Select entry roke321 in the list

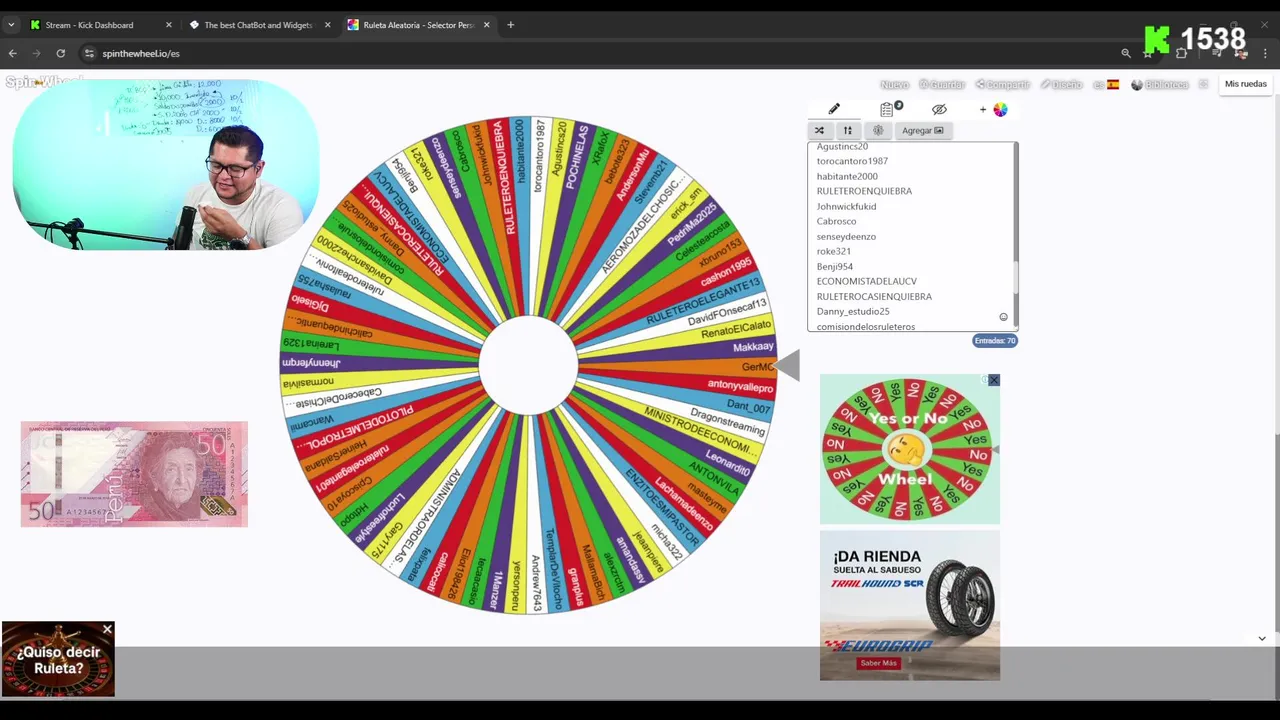tap(834, 251)
